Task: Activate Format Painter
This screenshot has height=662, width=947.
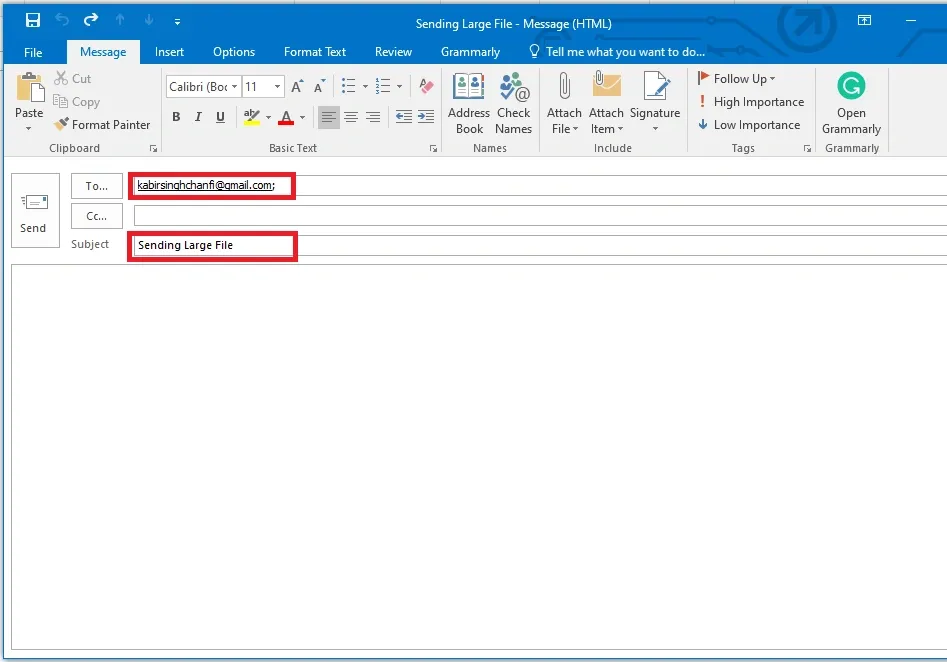Action: pos(102,124)
